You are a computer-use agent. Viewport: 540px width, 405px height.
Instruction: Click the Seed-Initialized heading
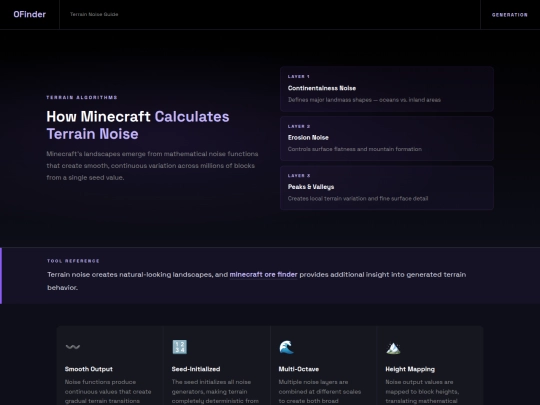[x=196, y=369]
